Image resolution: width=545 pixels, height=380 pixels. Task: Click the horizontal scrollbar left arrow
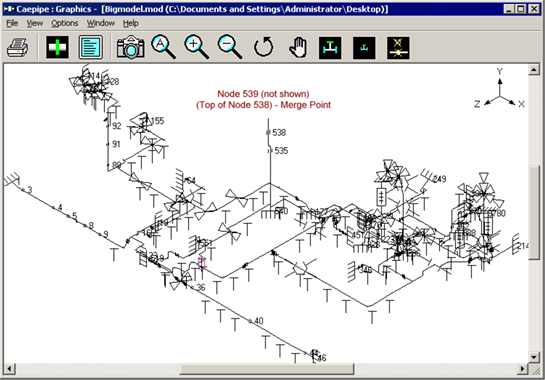pos(9,369)
